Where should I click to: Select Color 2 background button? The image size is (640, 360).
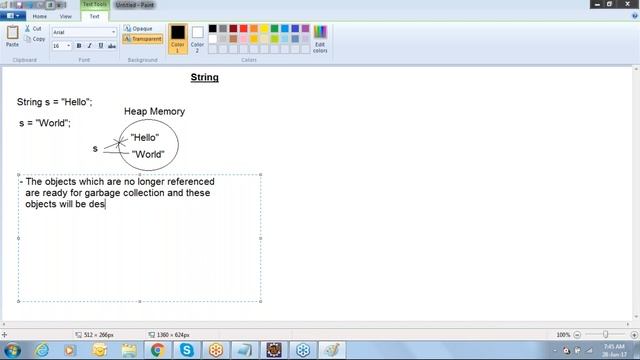[x=197, y=39]
